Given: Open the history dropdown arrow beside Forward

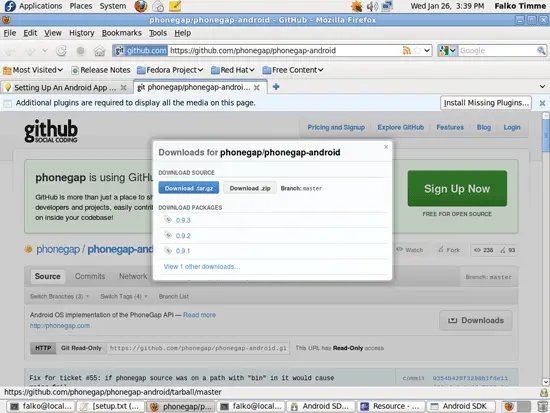Looking at the screenshot, I should [x=45, y=51].
